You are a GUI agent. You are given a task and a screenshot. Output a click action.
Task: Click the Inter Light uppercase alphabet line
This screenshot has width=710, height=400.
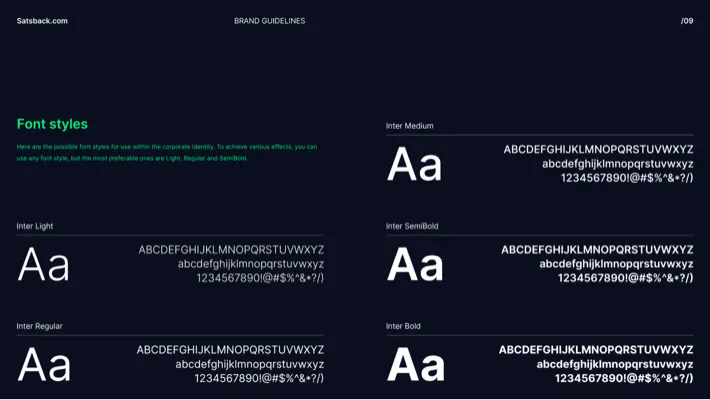[x=231, y=250]
